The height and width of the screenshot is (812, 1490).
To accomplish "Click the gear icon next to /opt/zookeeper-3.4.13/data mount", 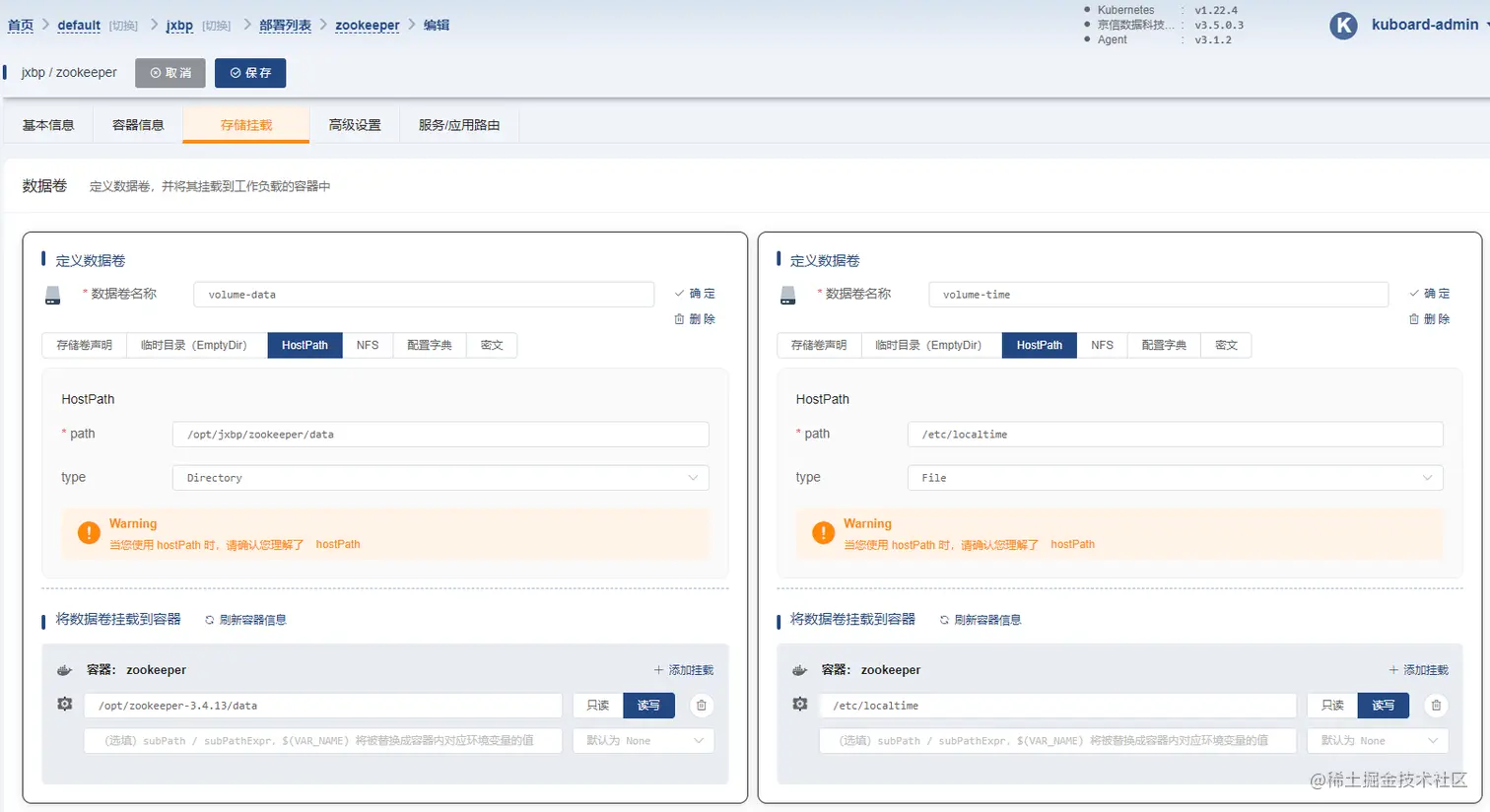I will [65, 705].
